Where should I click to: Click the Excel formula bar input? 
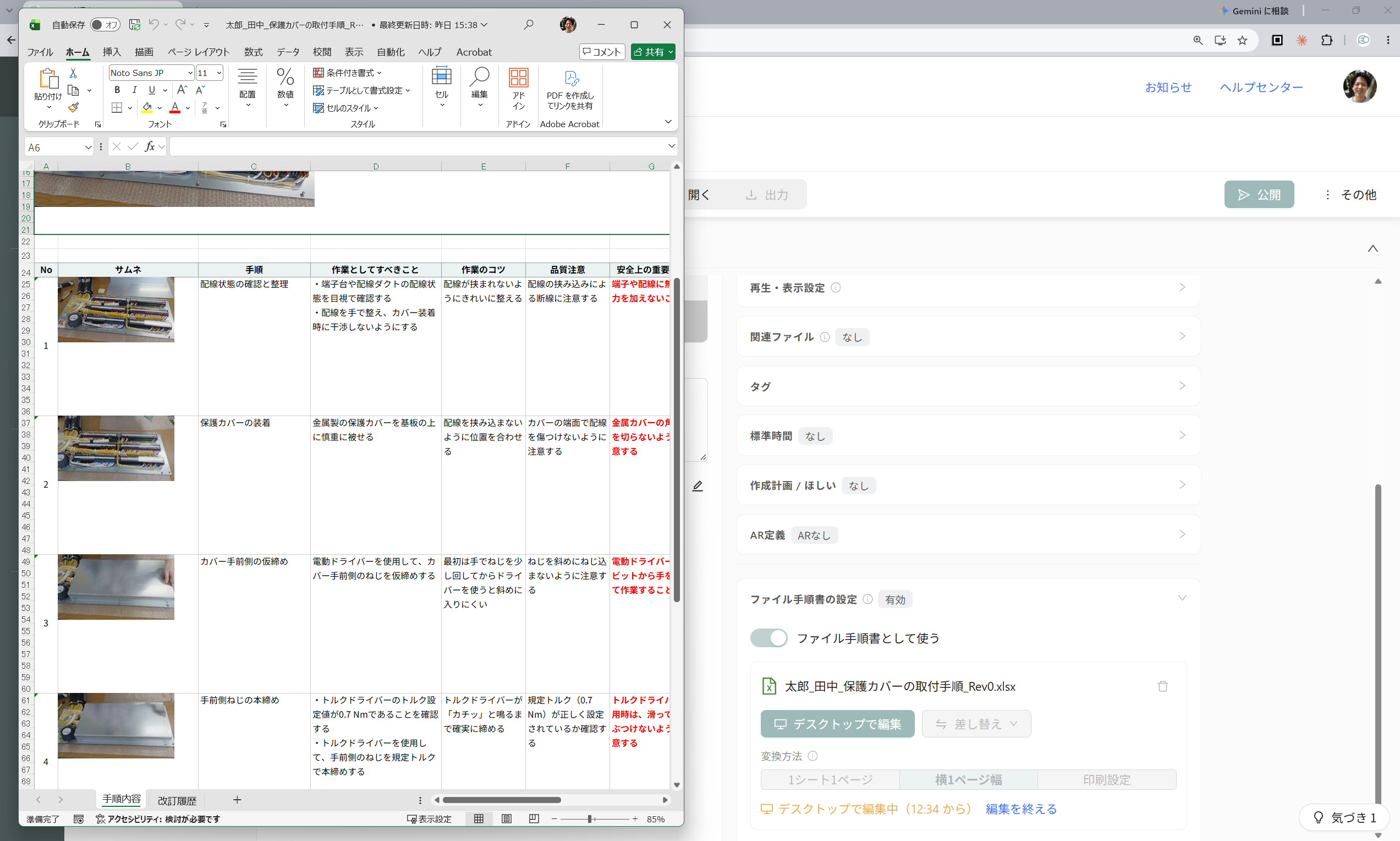click(419, 147)
